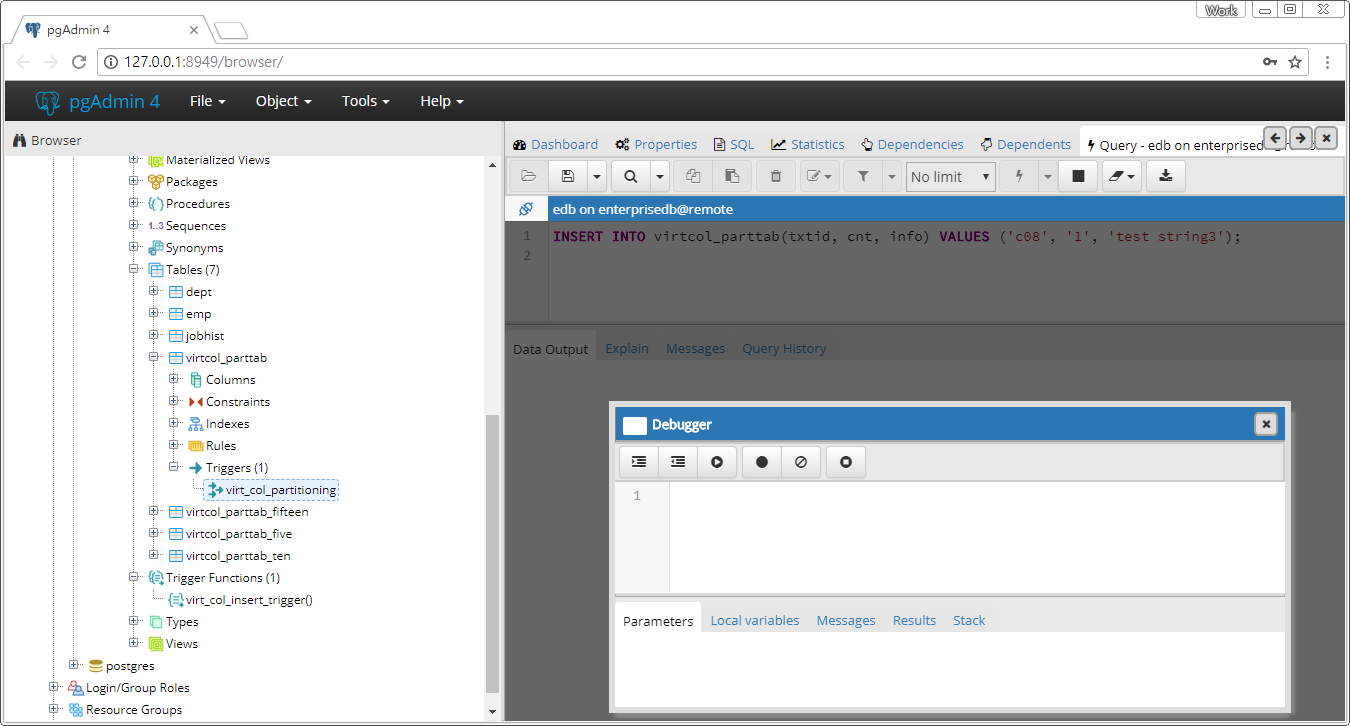This screenshot has height=726, width=1350.
Task: Click the Execute lightning bolt icon
Action: pos(1019,177)
